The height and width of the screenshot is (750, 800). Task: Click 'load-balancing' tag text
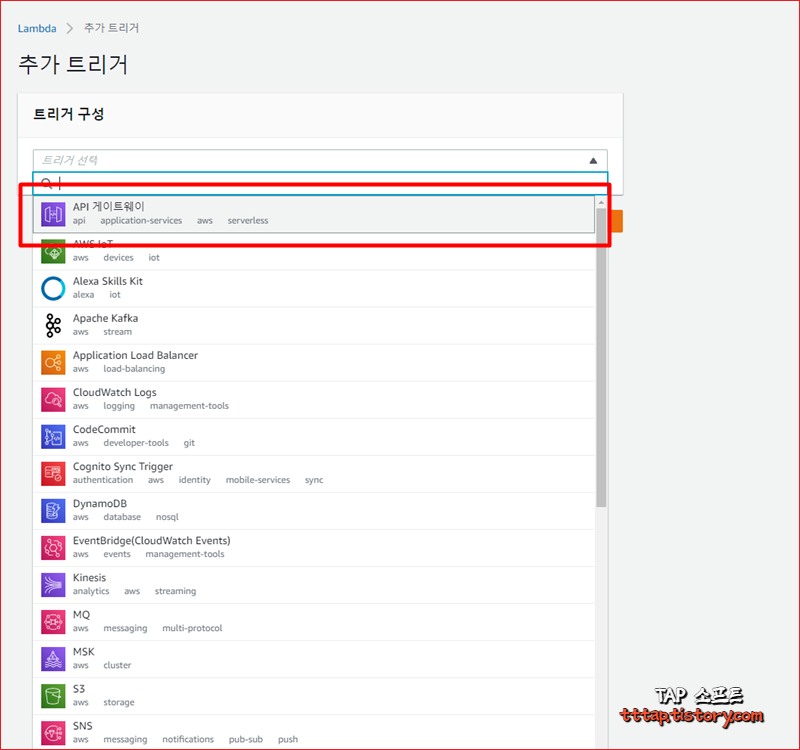pyautogui.click(x=134, y=368)
